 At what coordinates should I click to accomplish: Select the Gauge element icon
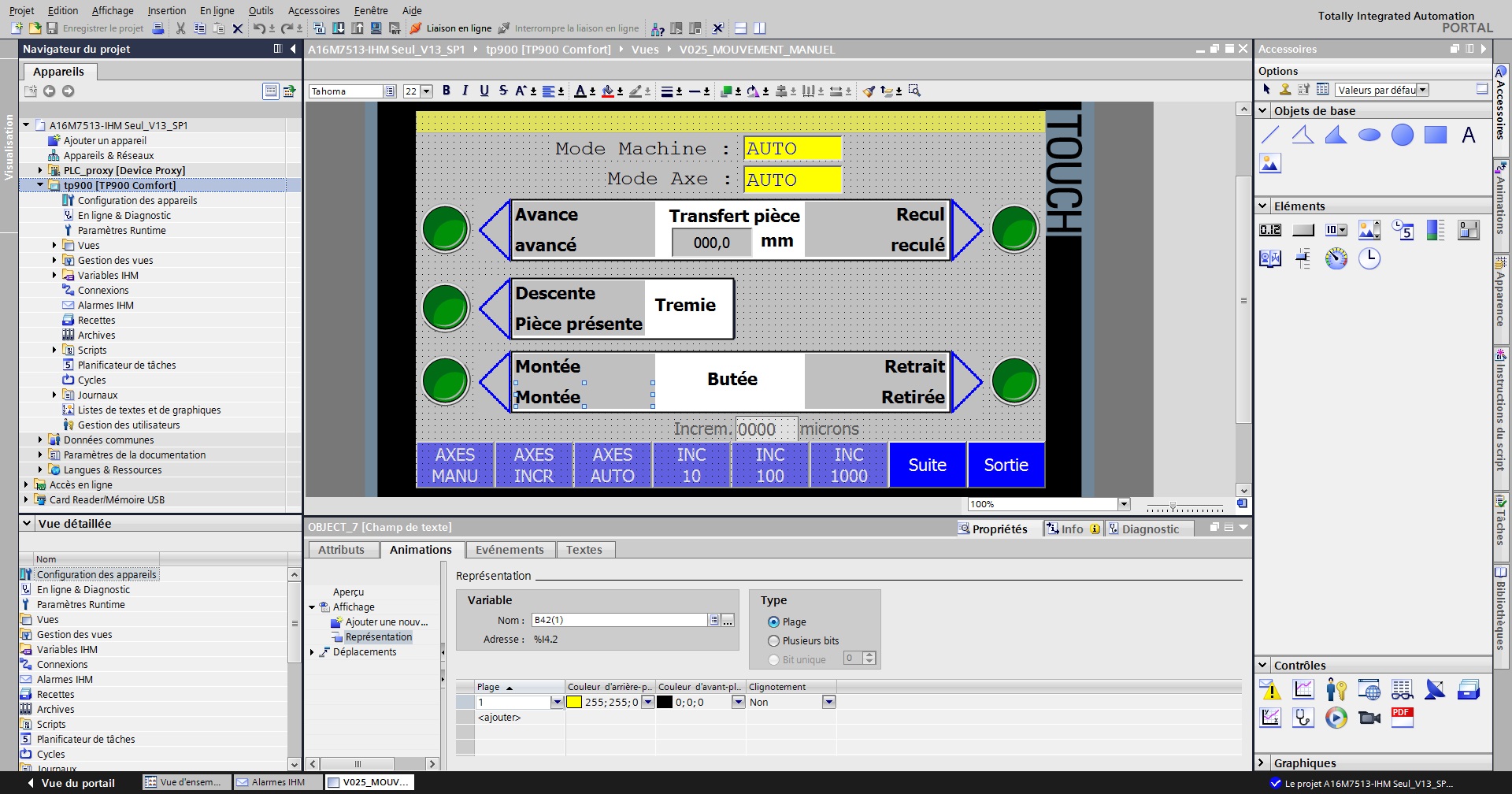click(1336, 258)
